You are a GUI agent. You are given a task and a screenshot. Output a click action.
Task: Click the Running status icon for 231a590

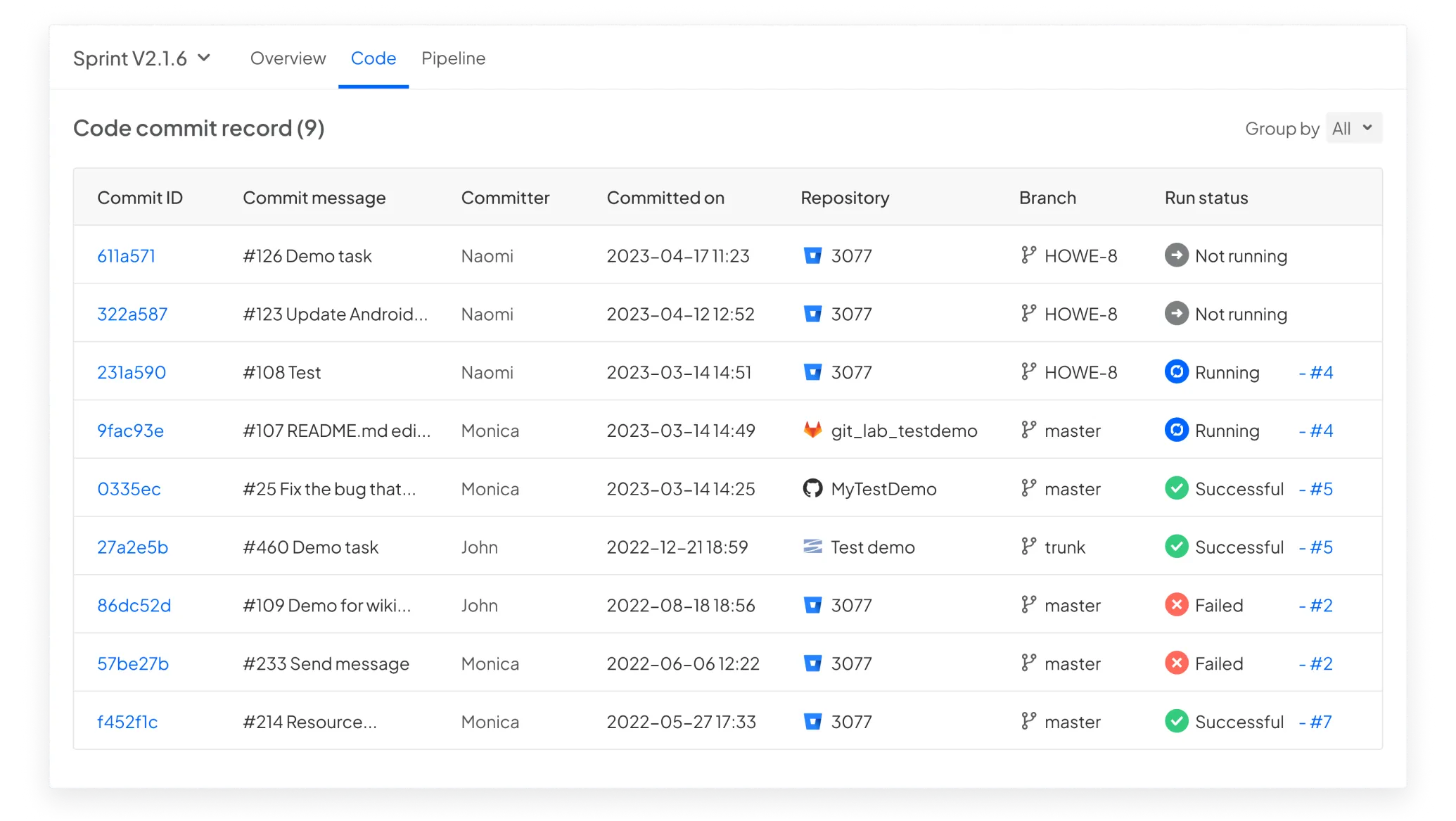point(1176,371)
